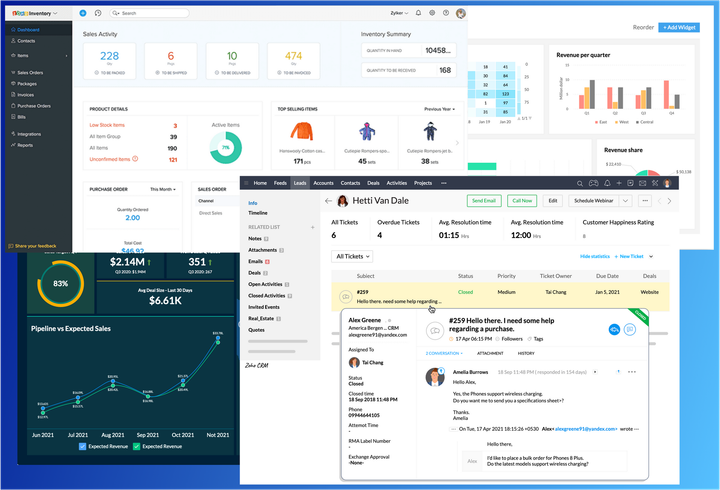
Task: Open the Zoho Inventory app switcher dropdown
Action: 35,13
